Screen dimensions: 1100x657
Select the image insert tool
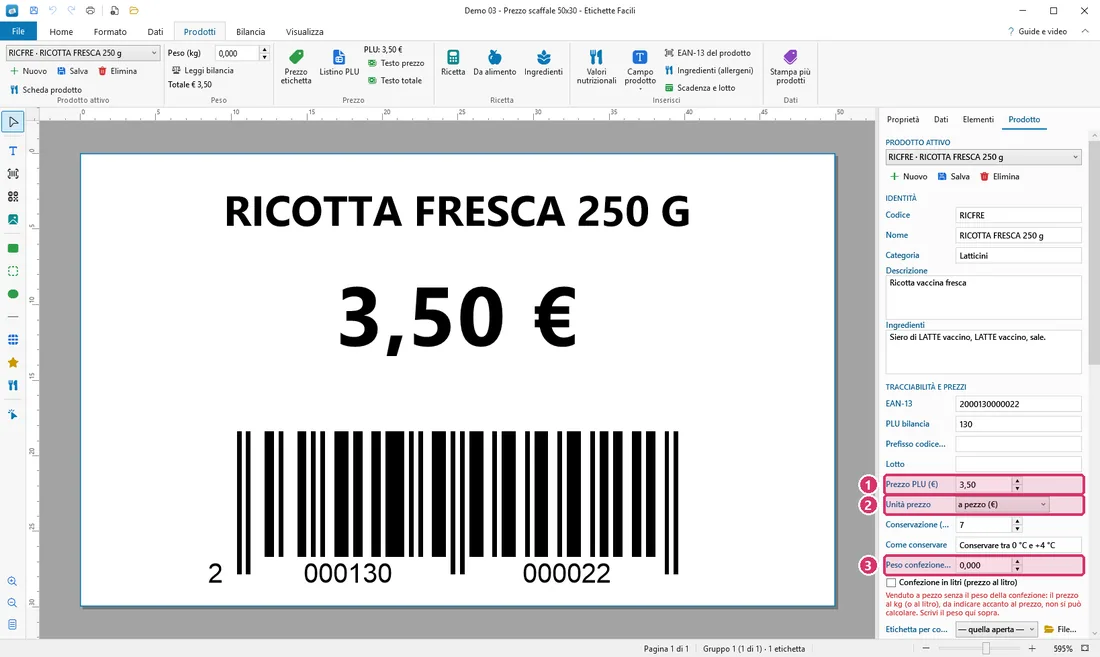coord(13,219)
